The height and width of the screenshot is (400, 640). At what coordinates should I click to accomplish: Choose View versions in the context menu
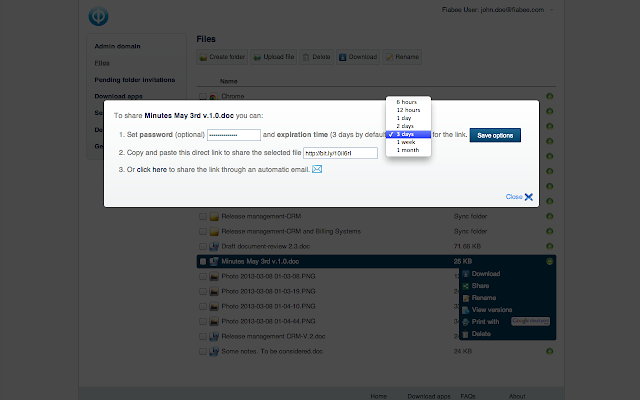pyautogui.click(x=492, y=310)
